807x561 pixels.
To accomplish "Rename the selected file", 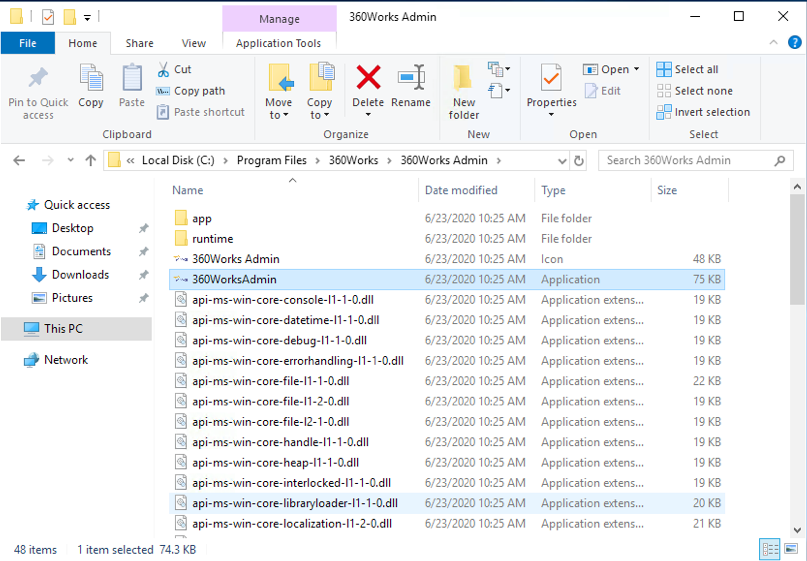I will 411,86.
